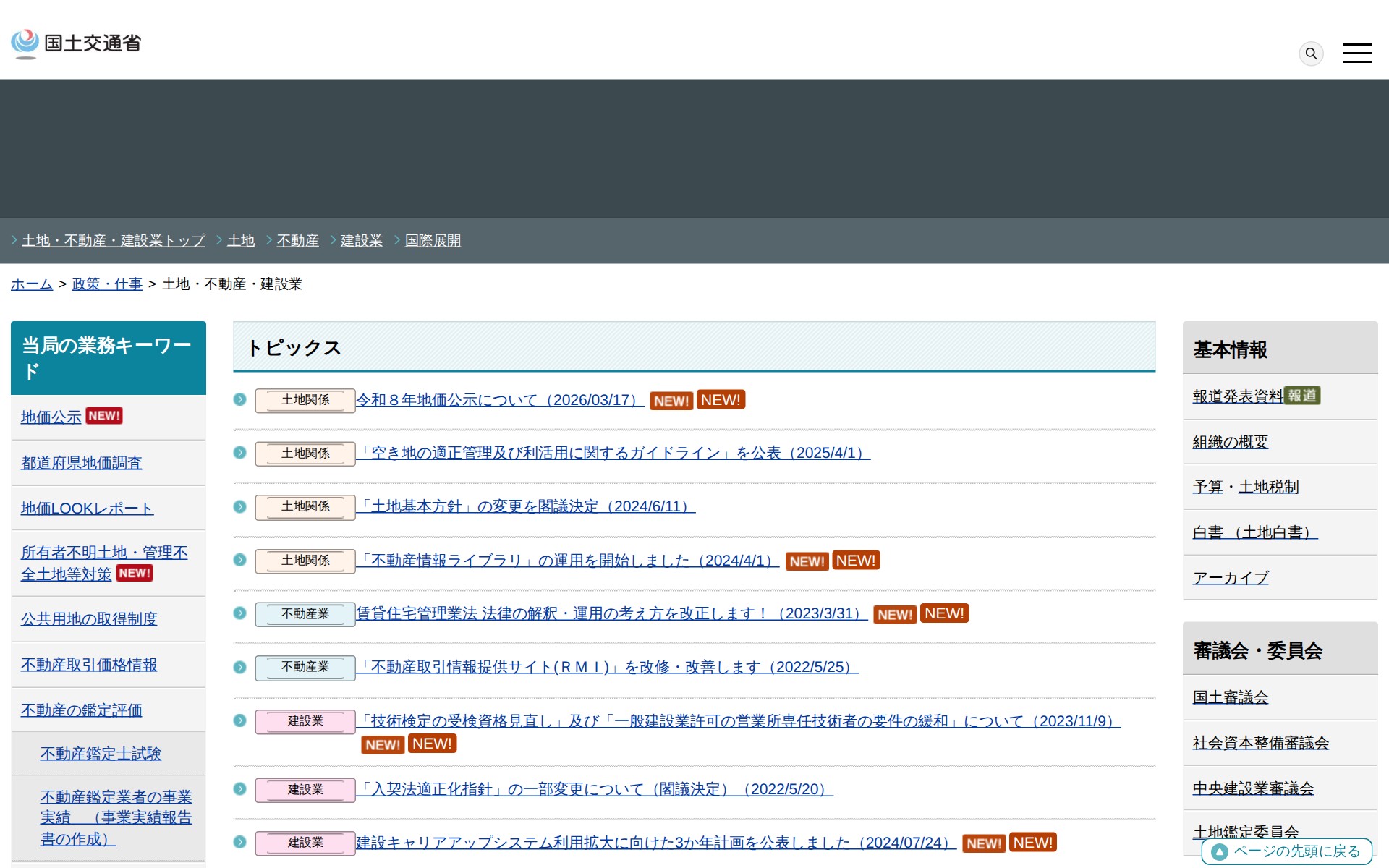Open 地価LOOKレポート sidebar link
The height and width of the screenshot is (868, 1389).
87,509
